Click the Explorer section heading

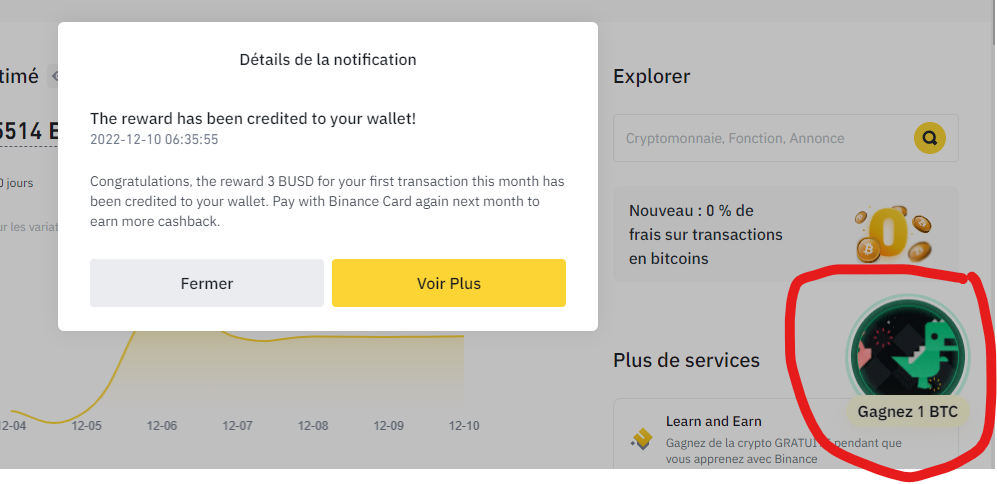[651, 76]
